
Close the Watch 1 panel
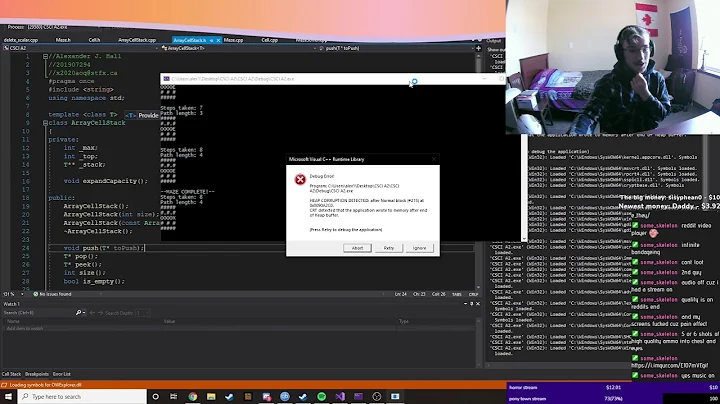pyautogui.click(x=478, y=304)
